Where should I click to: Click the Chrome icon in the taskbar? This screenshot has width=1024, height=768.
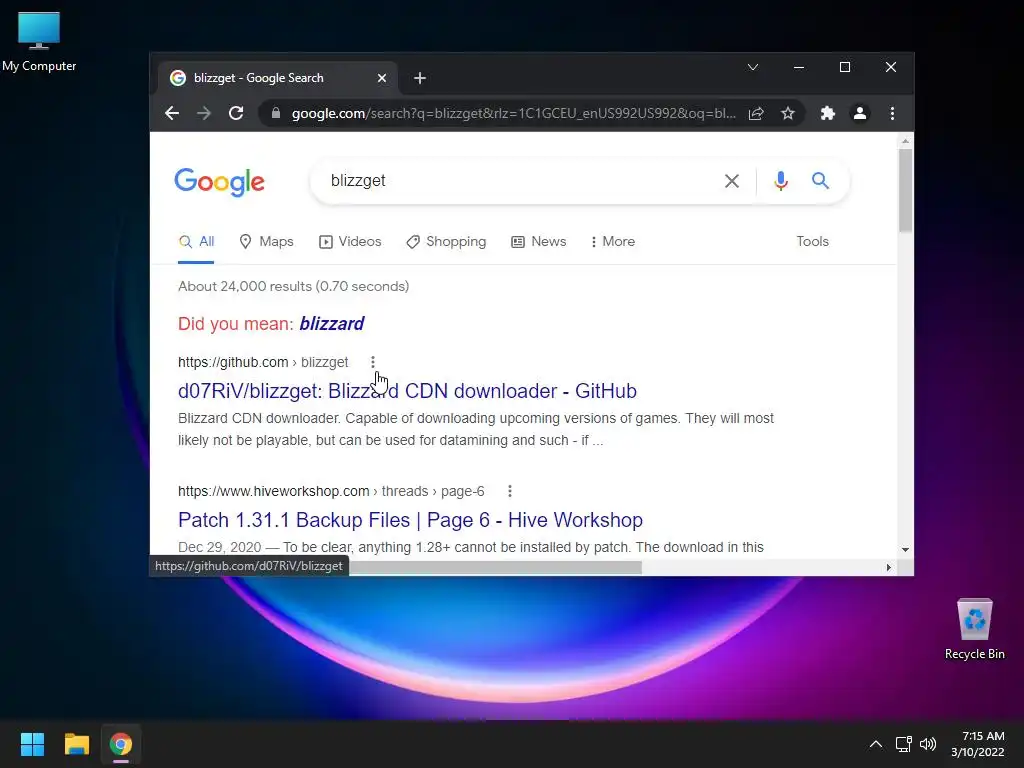[121, 744]
